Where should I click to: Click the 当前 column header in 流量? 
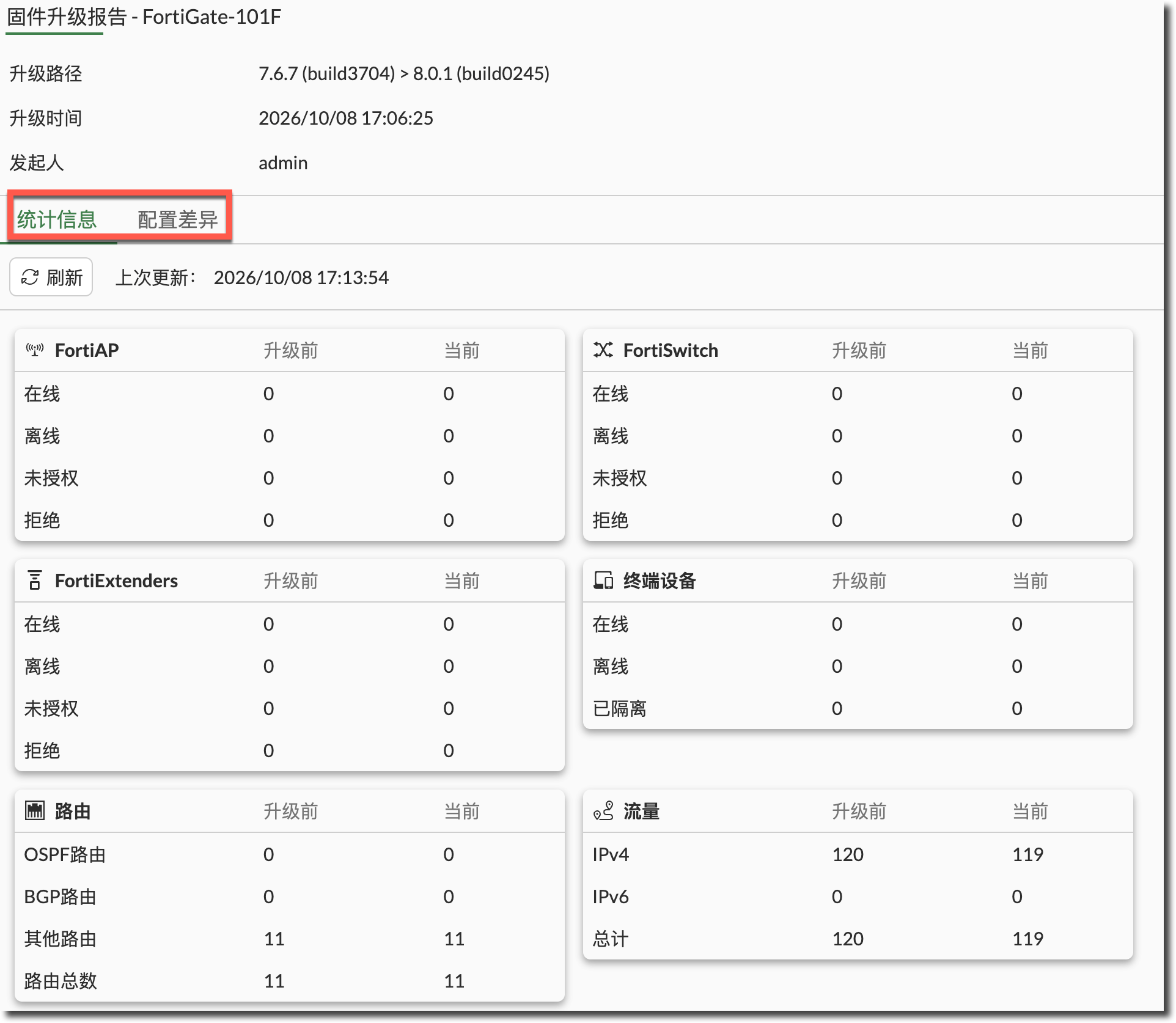pos(1031,811)
